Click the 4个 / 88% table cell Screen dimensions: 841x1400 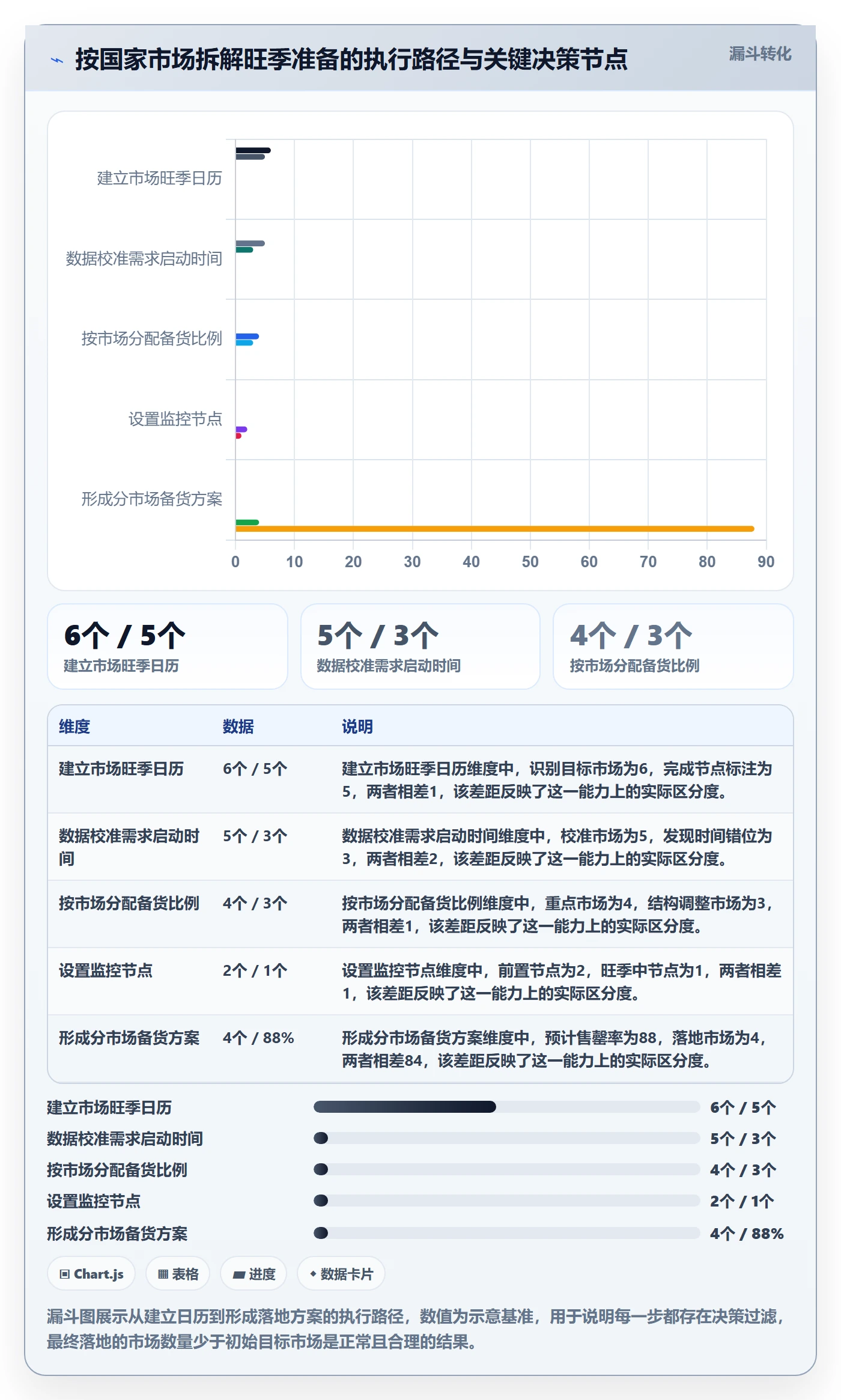[x=258, y=1038]
